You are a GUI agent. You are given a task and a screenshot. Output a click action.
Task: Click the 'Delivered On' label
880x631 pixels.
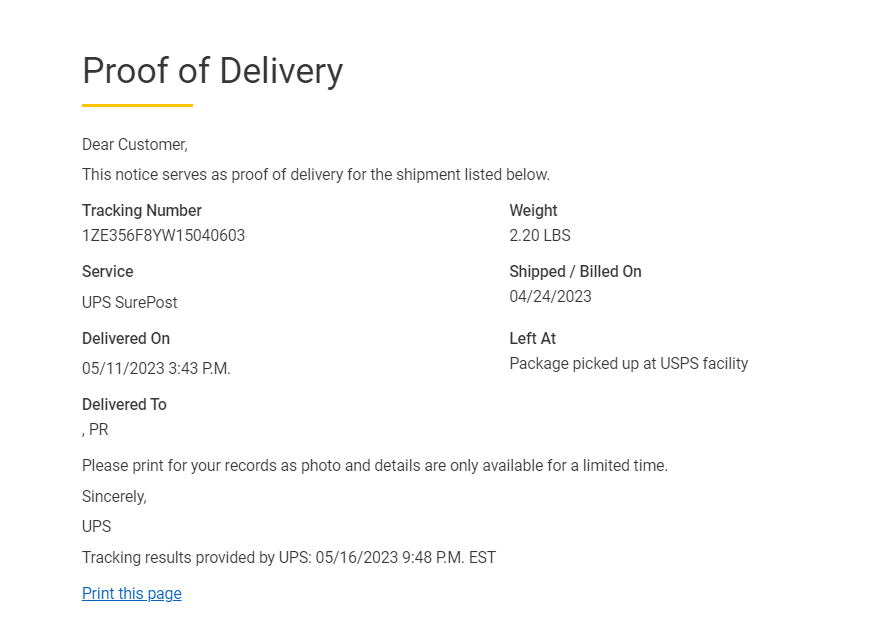[126, 339]
